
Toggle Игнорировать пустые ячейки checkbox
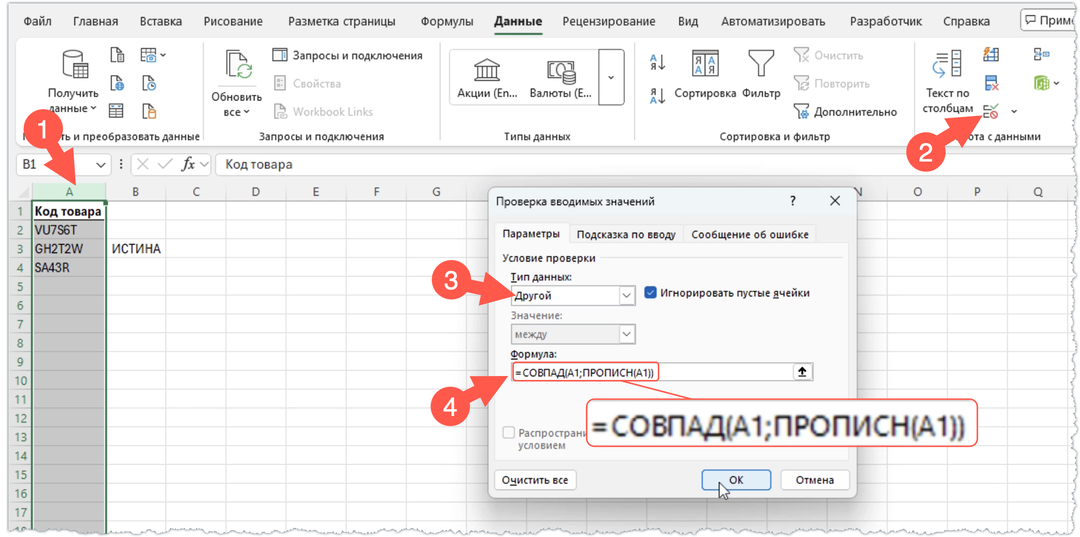pyautogui.click(x=650, y=293)
